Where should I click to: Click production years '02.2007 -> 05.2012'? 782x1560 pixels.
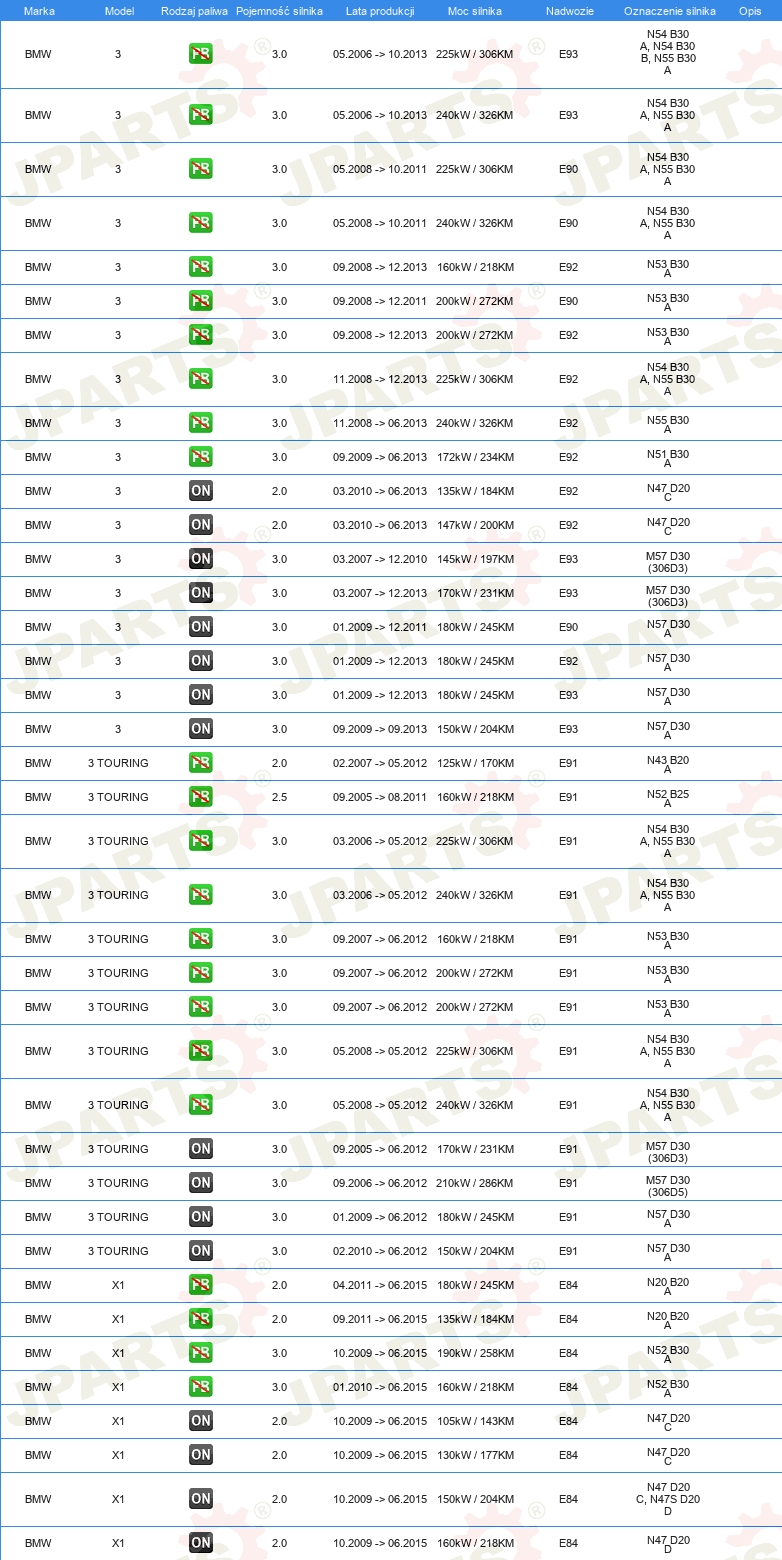(x=380, y=763)
